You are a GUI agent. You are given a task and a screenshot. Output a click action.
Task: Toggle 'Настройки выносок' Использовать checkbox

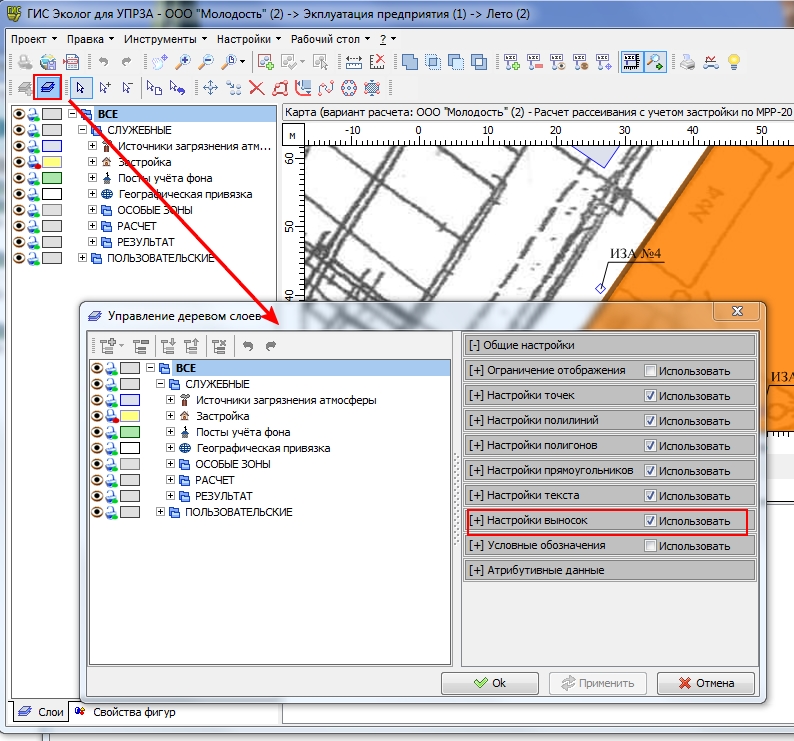point(650,521)
